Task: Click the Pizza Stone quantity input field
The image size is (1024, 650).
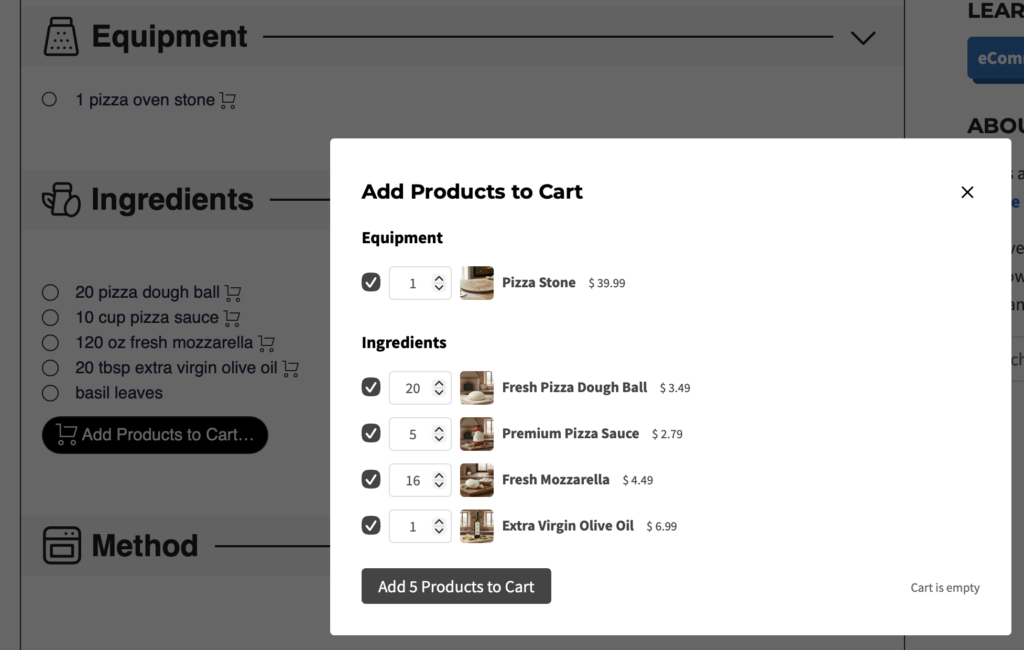Action: [x=412, y=283]
